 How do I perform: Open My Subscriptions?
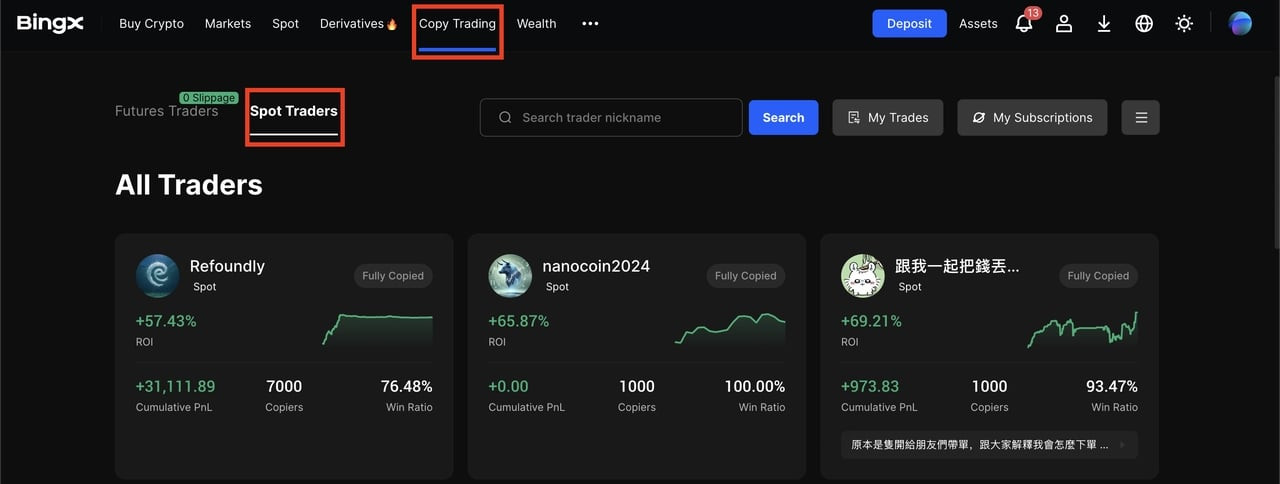[1032, 117]
